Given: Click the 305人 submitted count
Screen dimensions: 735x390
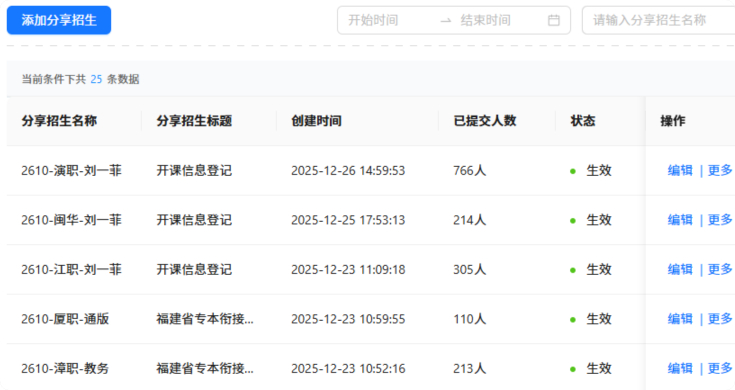Looking at the screenshot, I should (x=470, y=270).
